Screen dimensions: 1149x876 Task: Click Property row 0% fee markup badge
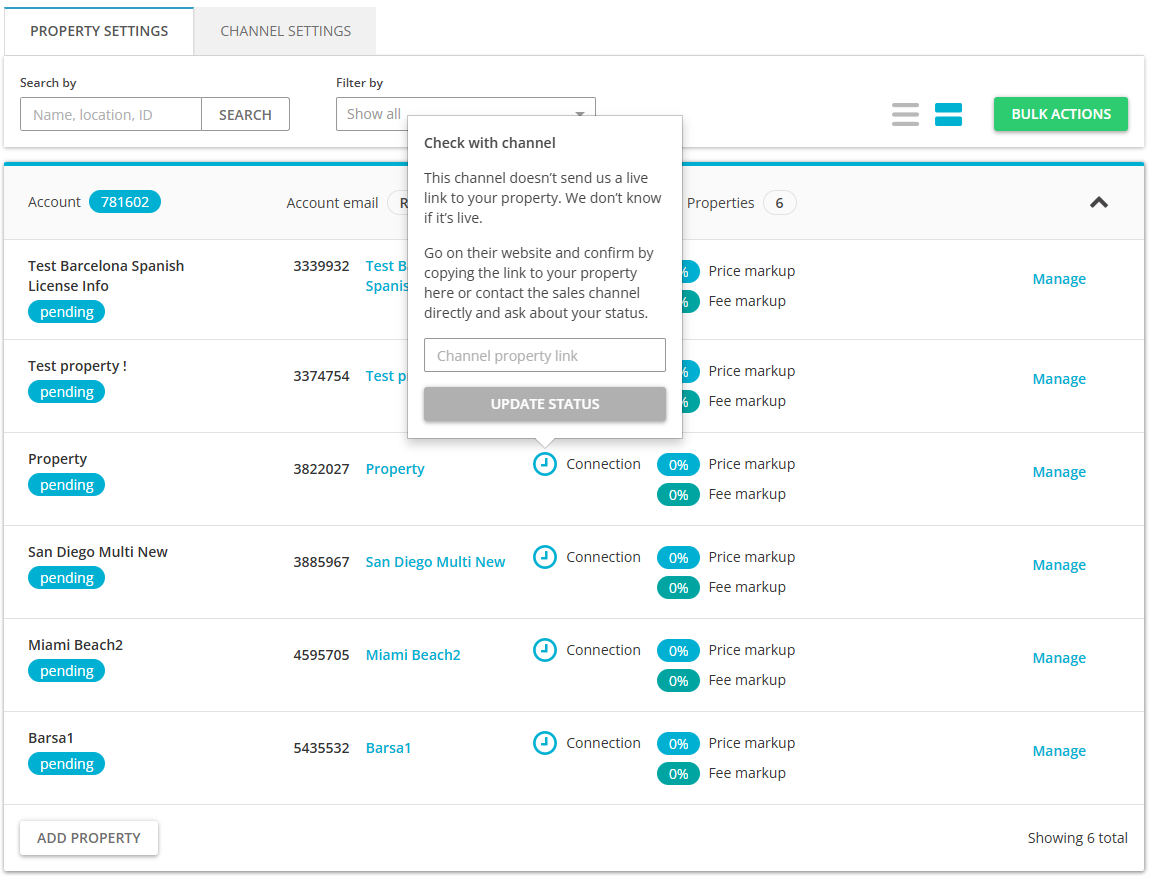coord(679,495)
